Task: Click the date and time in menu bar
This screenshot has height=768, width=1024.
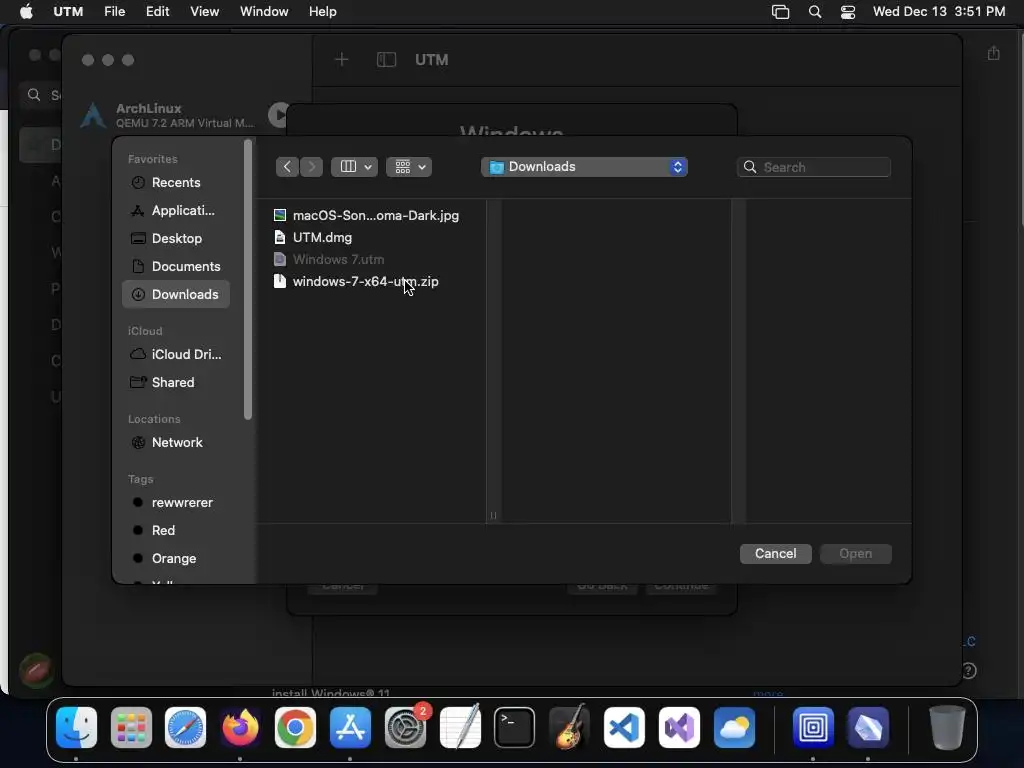Action: click(x=939, y=12)
